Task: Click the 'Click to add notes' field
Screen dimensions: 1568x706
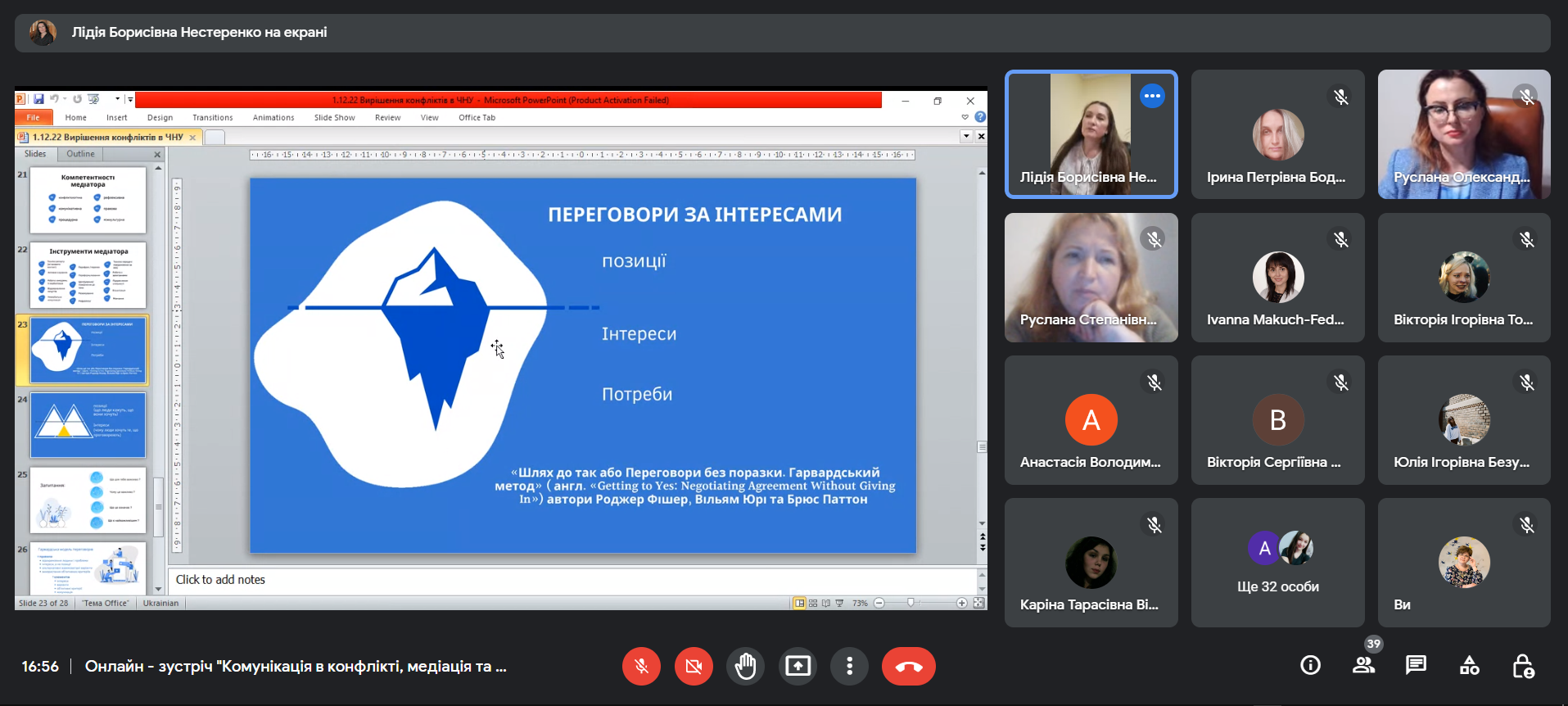Action: tap(572, 580)
